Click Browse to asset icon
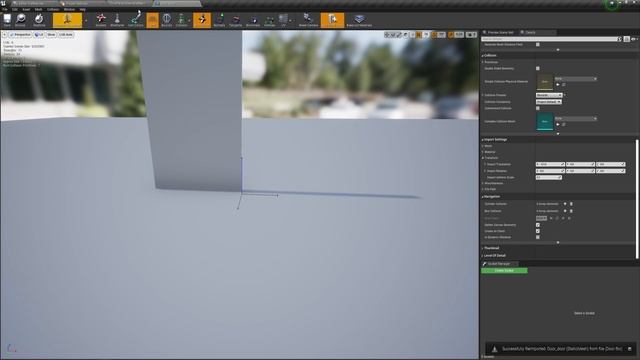The image size is (640, 360). (20, 20)
